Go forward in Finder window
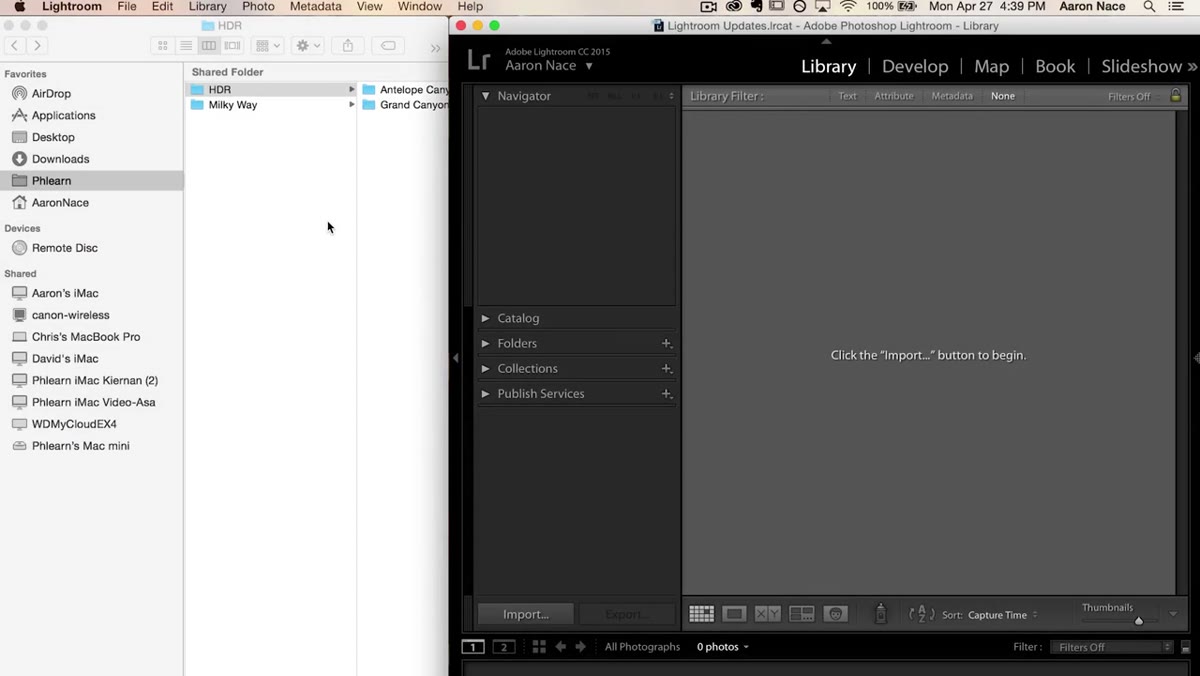Viewport: 1200px width, 676px height. [38, 46]
